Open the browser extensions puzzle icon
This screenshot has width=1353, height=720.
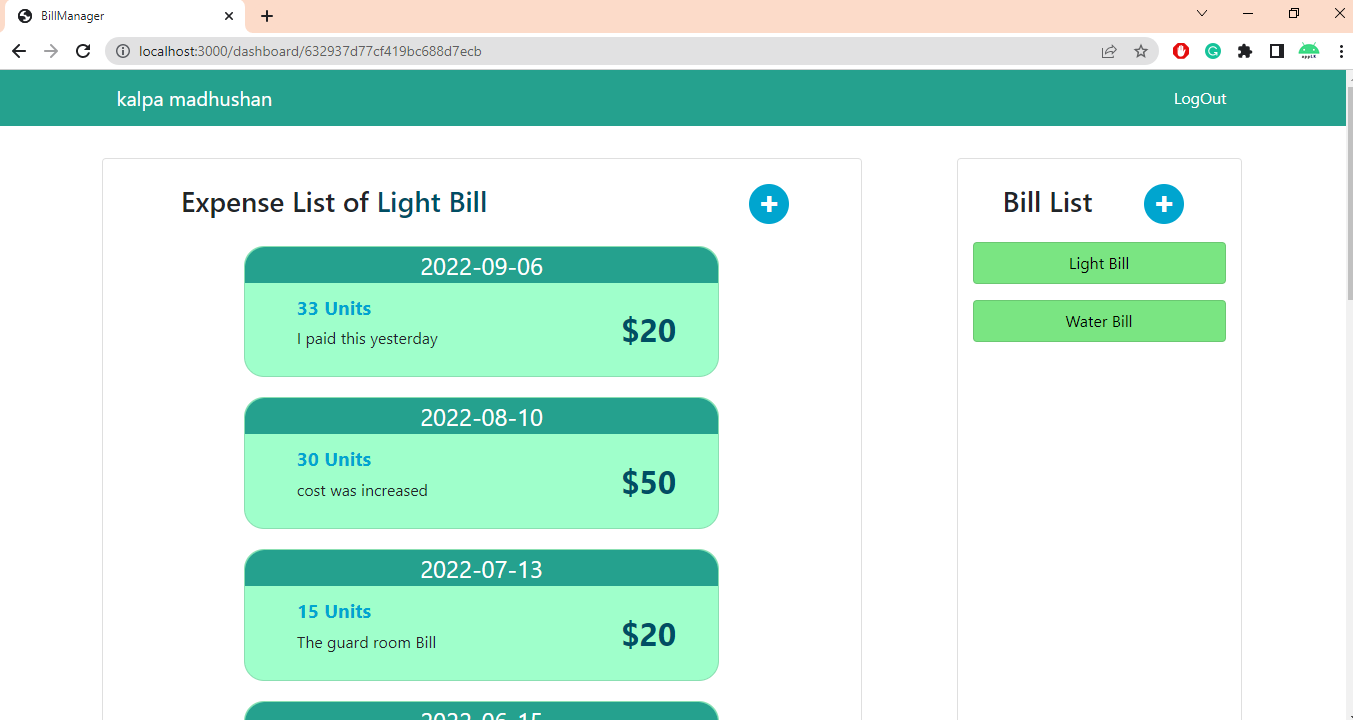pyautogui.click(x=1245, y=51)
